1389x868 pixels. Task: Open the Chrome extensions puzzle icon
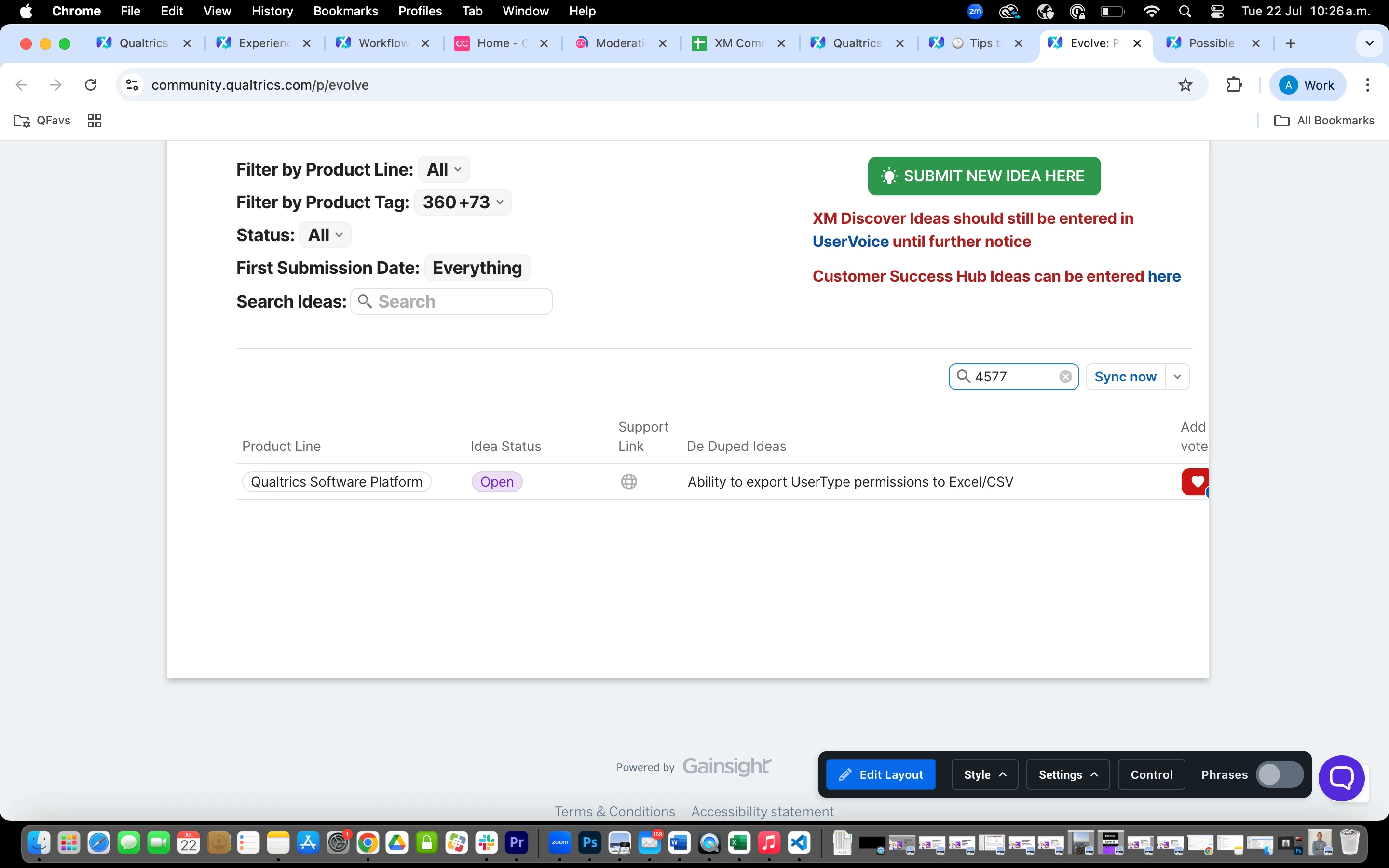click(1234, 85)
